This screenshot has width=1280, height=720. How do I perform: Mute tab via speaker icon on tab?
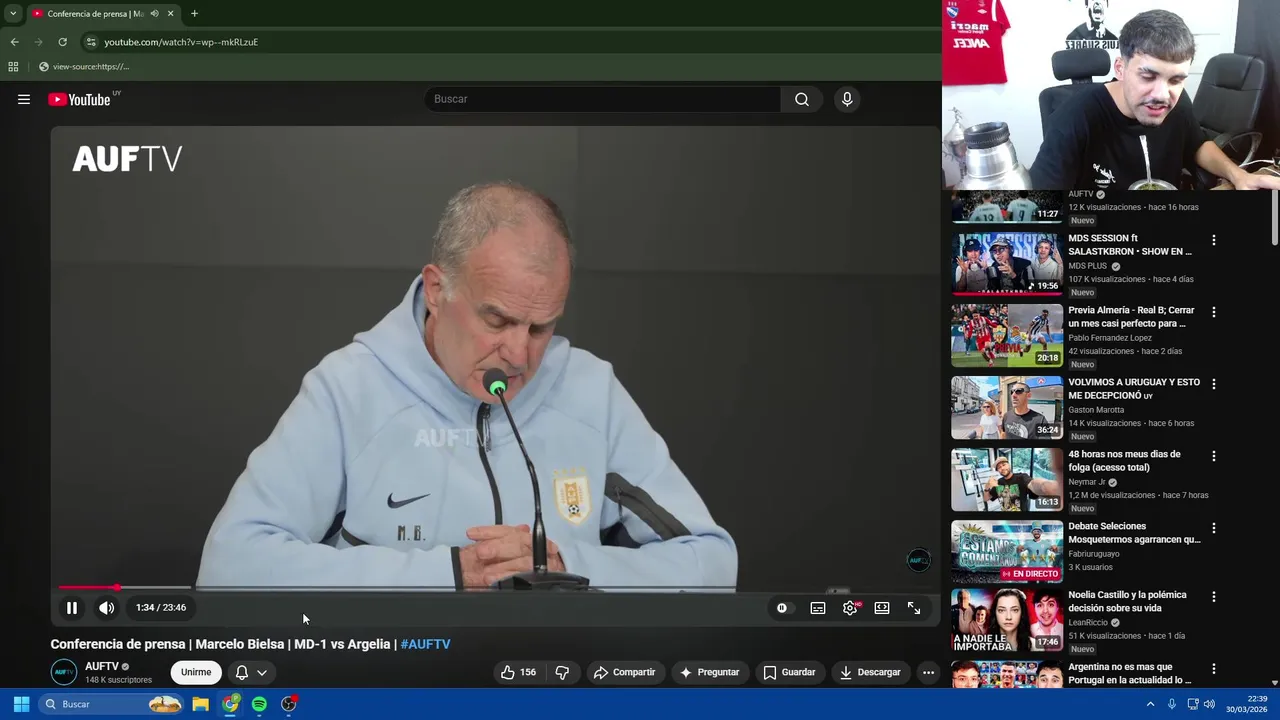[x=154, y=14]
